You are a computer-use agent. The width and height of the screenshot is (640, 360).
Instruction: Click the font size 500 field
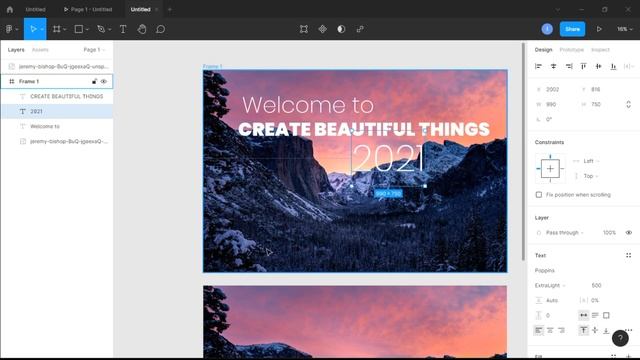pyautogui.click(x=596, y=285)
